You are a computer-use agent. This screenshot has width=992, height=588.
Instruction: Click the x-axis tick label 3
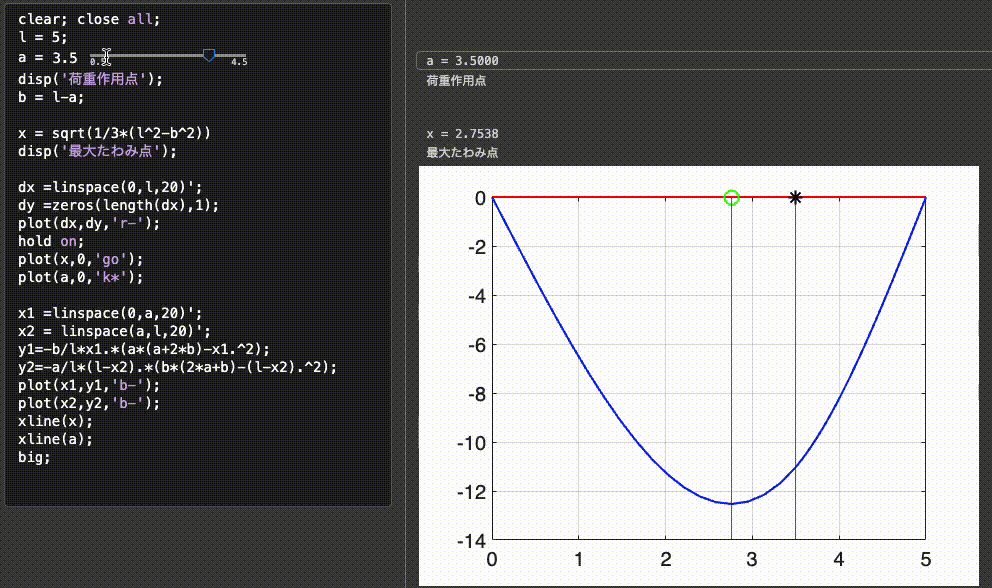pos(752,560)
